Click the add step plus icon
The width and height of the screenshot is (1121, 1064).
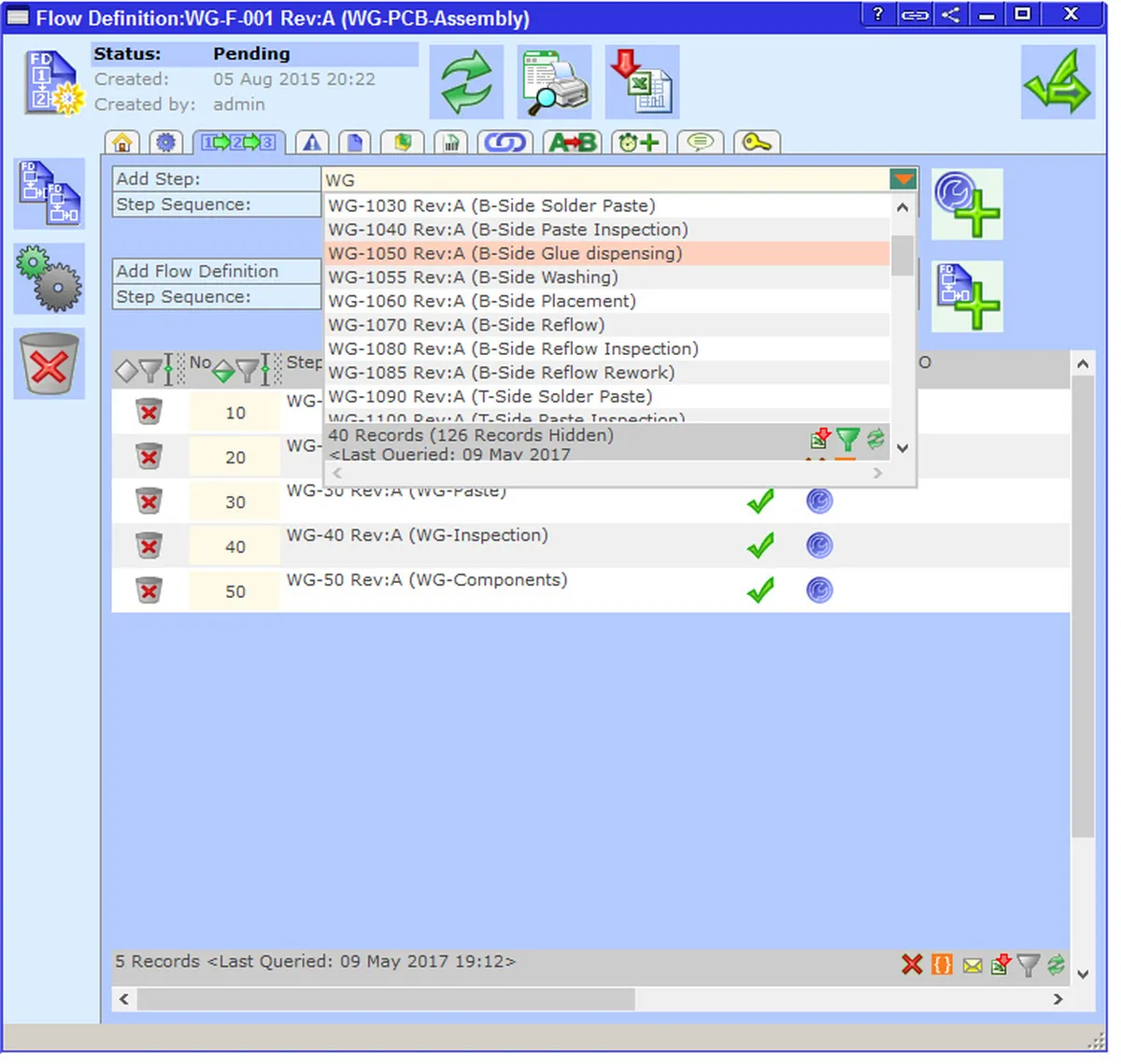tap(968, 204)
